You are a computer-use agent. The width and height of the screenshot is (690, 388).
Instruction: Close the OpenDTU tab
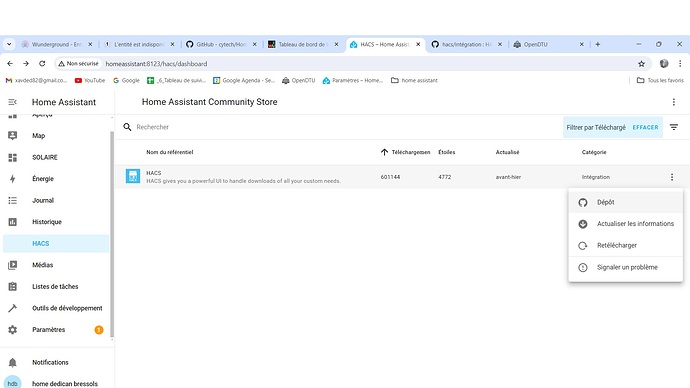click(581, 44)
